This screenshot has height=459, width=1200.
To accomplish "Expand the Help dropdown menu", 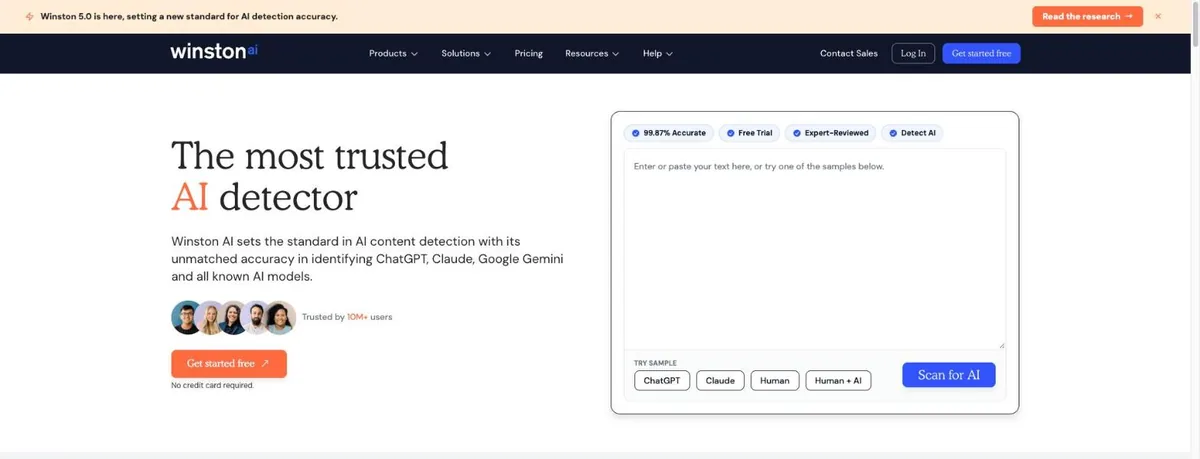I will [x=658, y=53].
